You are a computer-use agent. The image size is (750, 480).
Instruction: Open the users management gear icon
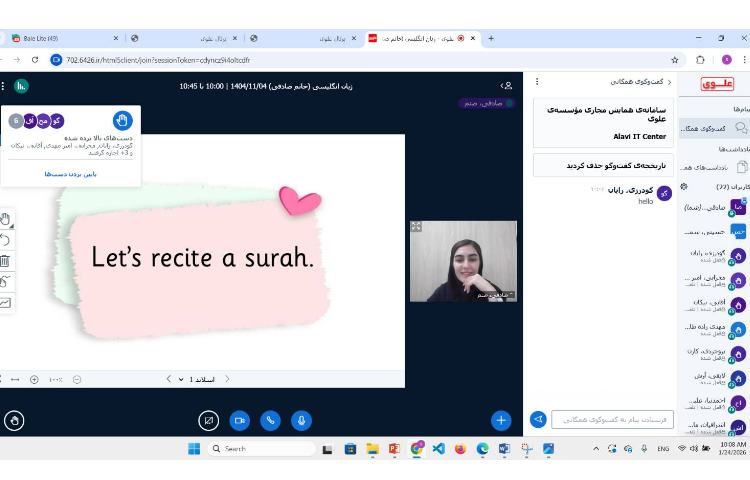pos(684,186)
